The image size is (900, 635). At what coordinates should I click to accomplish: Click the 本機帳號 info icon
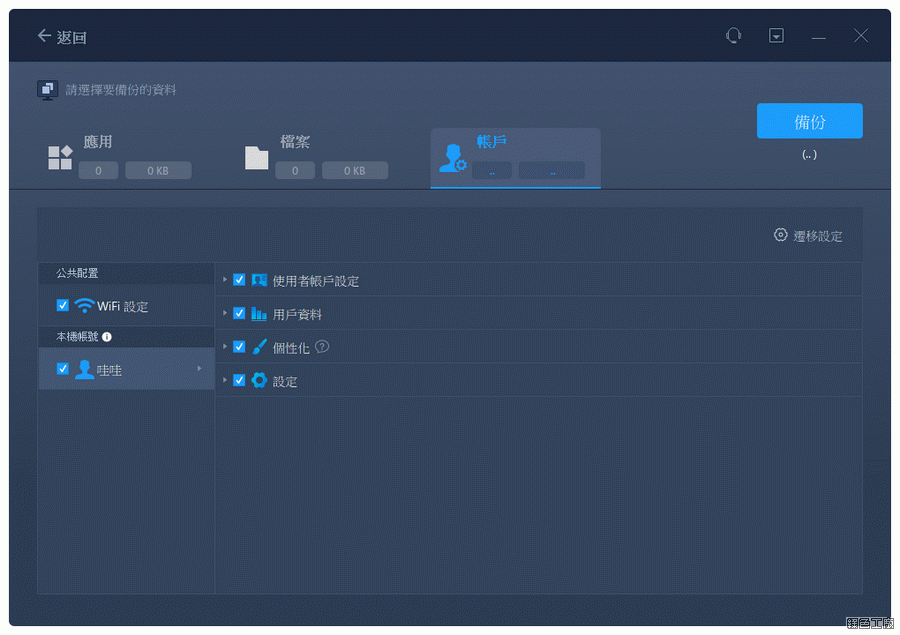click(106, 337)
